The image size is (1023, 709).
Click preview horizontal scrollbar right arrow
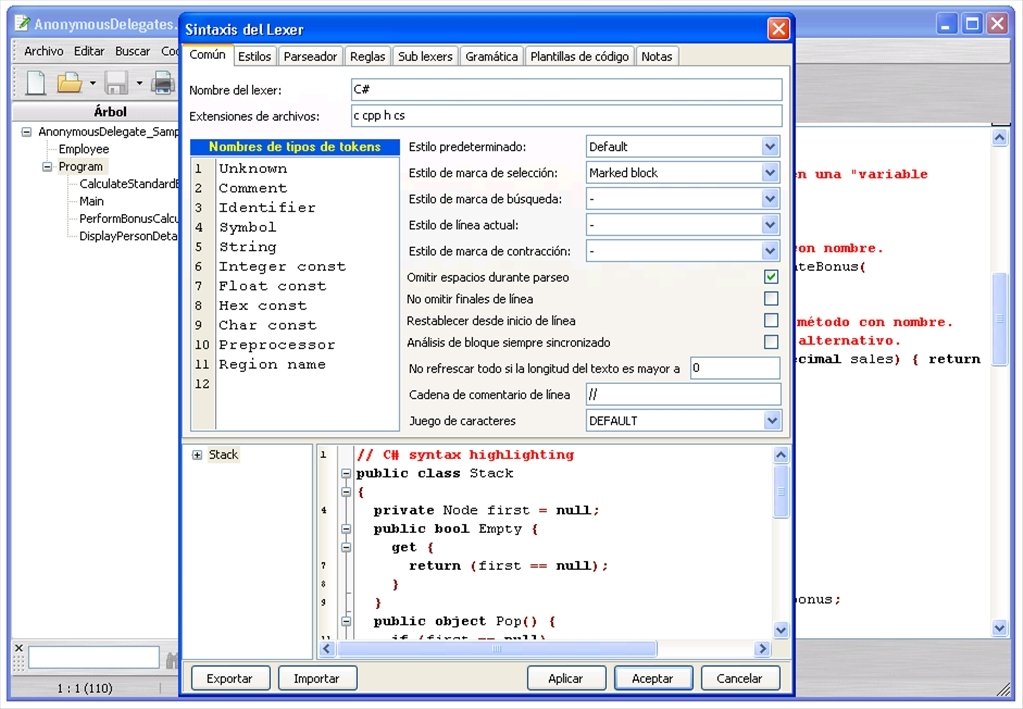click(762, 648)
